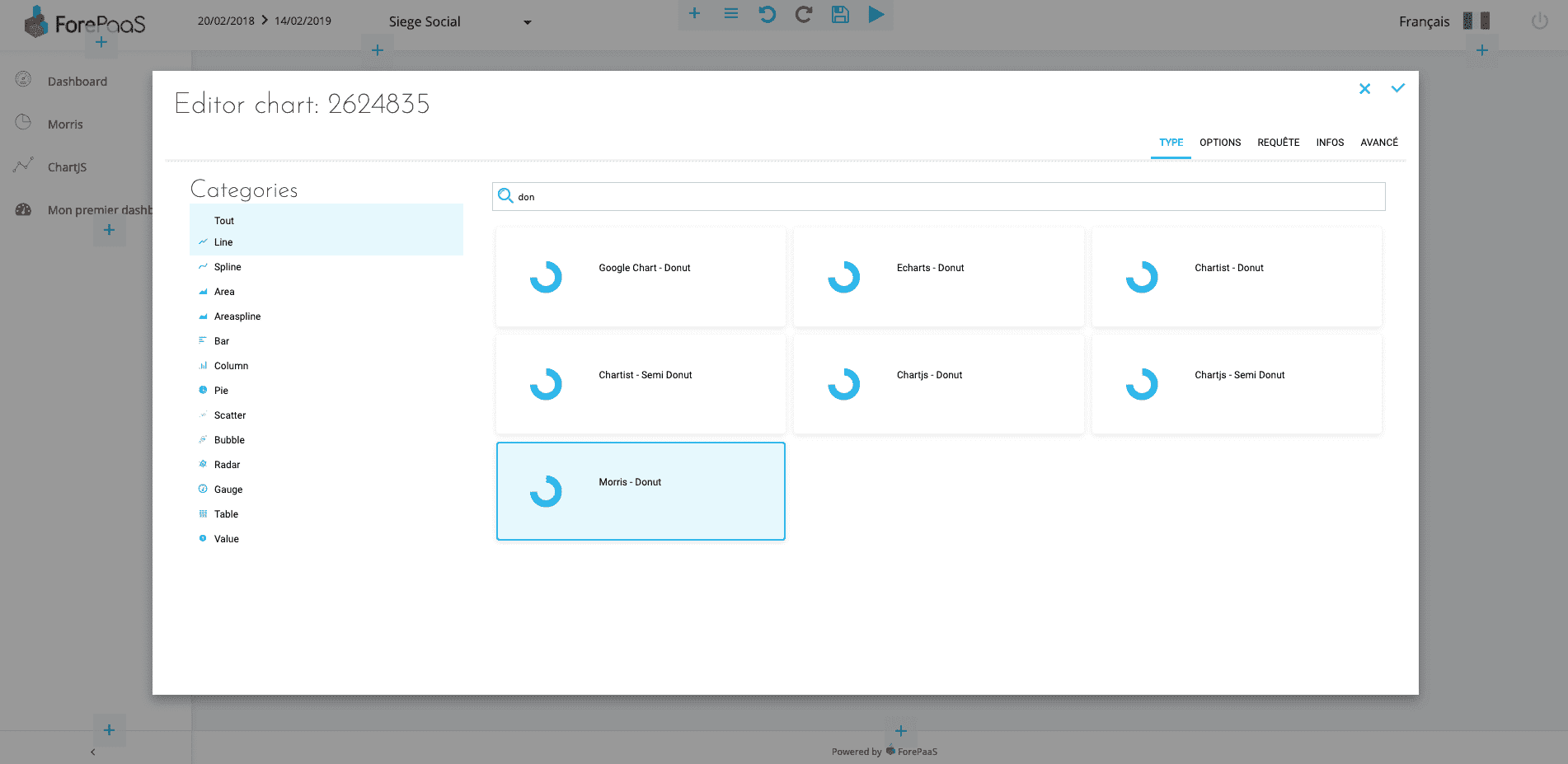Open the hamburger list menu in top toolbar
1568x764 pixels.
click(x=731, y=13)
